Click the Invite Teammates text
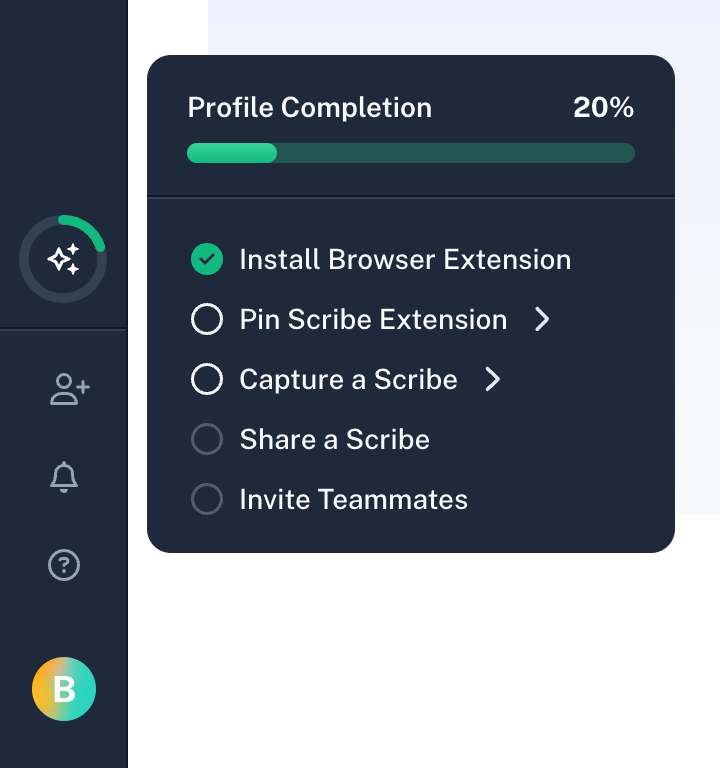 (x=353, y=500)
